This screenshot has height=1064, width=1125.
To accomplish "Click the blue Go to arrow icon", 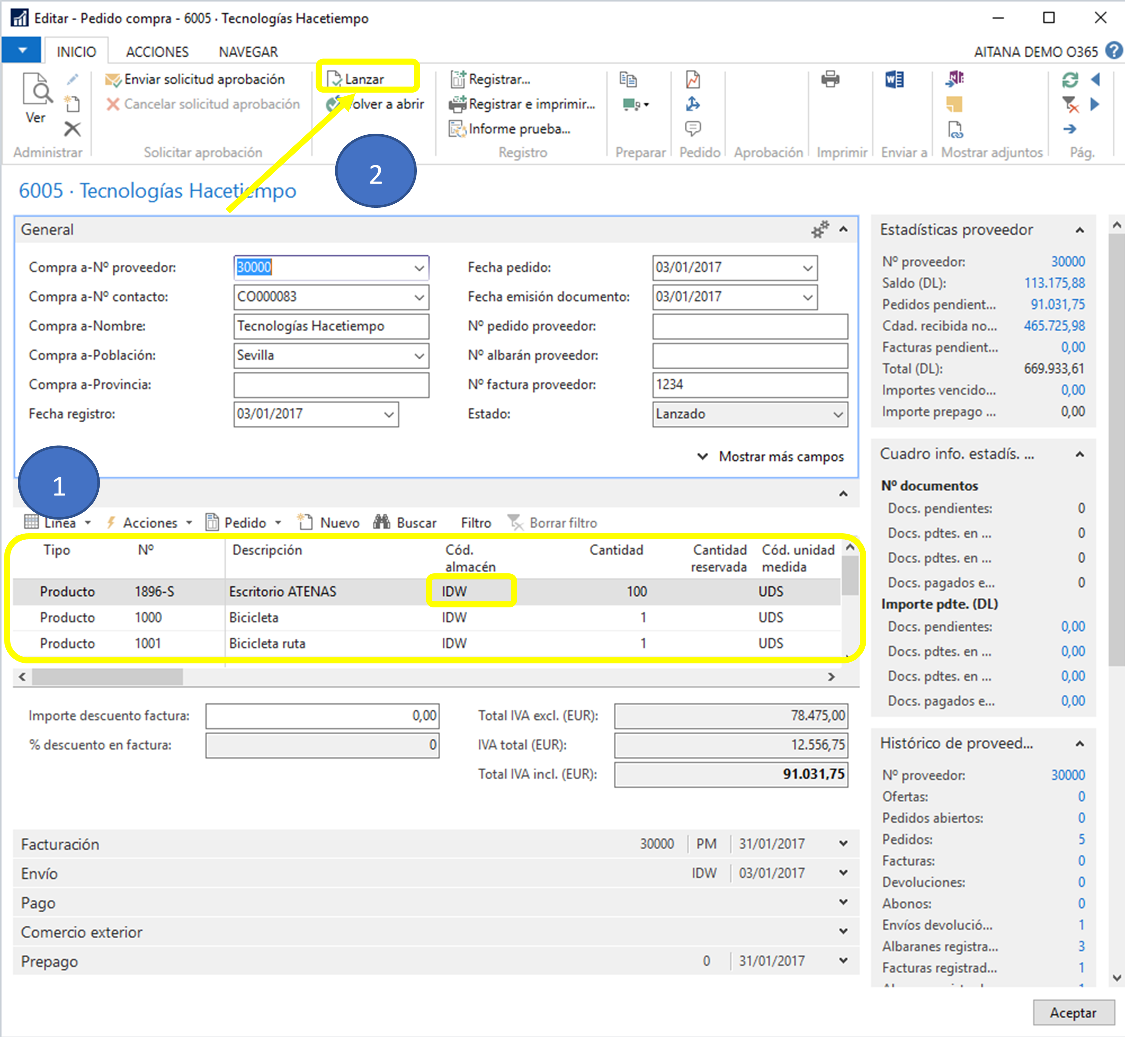I will coord(1070,129).
